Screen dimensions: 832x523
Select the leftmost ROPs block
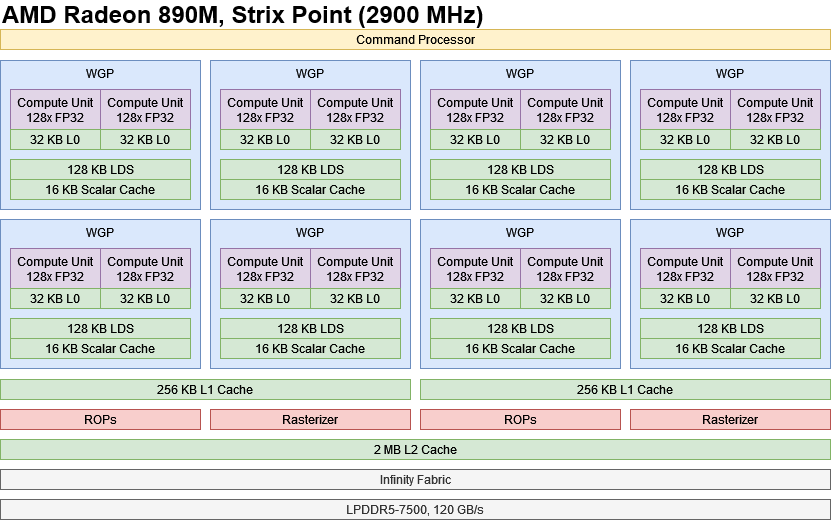[100, 420]
